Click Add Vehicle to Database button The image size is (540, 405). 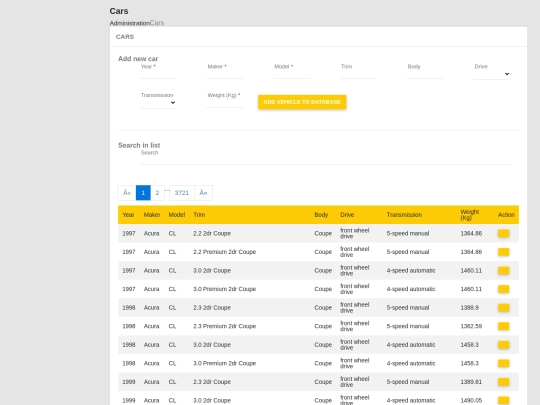pyautogui.click(x=302, y=102)
